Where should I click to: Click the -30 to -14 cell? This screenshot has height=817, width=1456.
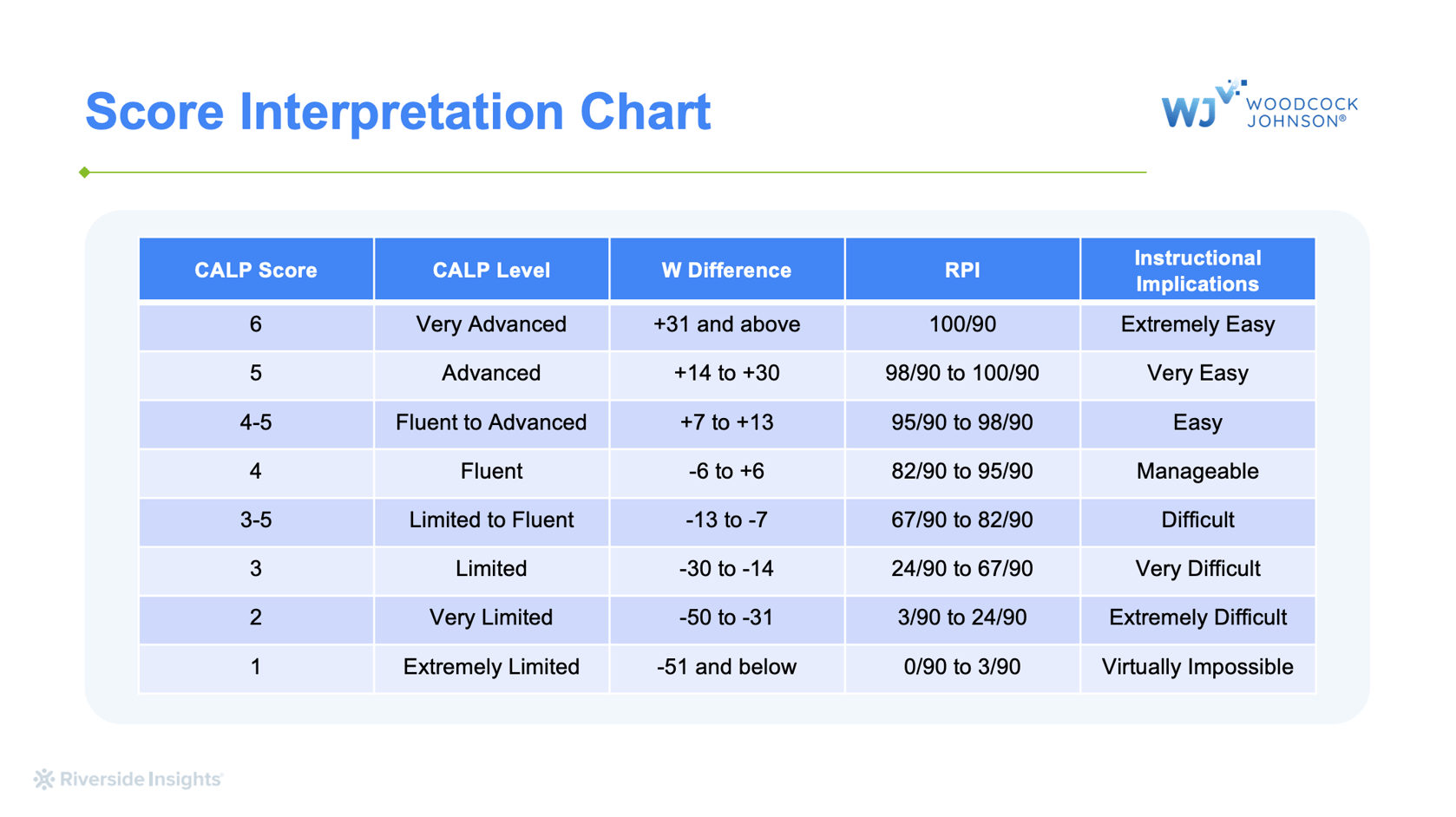pyautogui.click(x=726, y=568)
